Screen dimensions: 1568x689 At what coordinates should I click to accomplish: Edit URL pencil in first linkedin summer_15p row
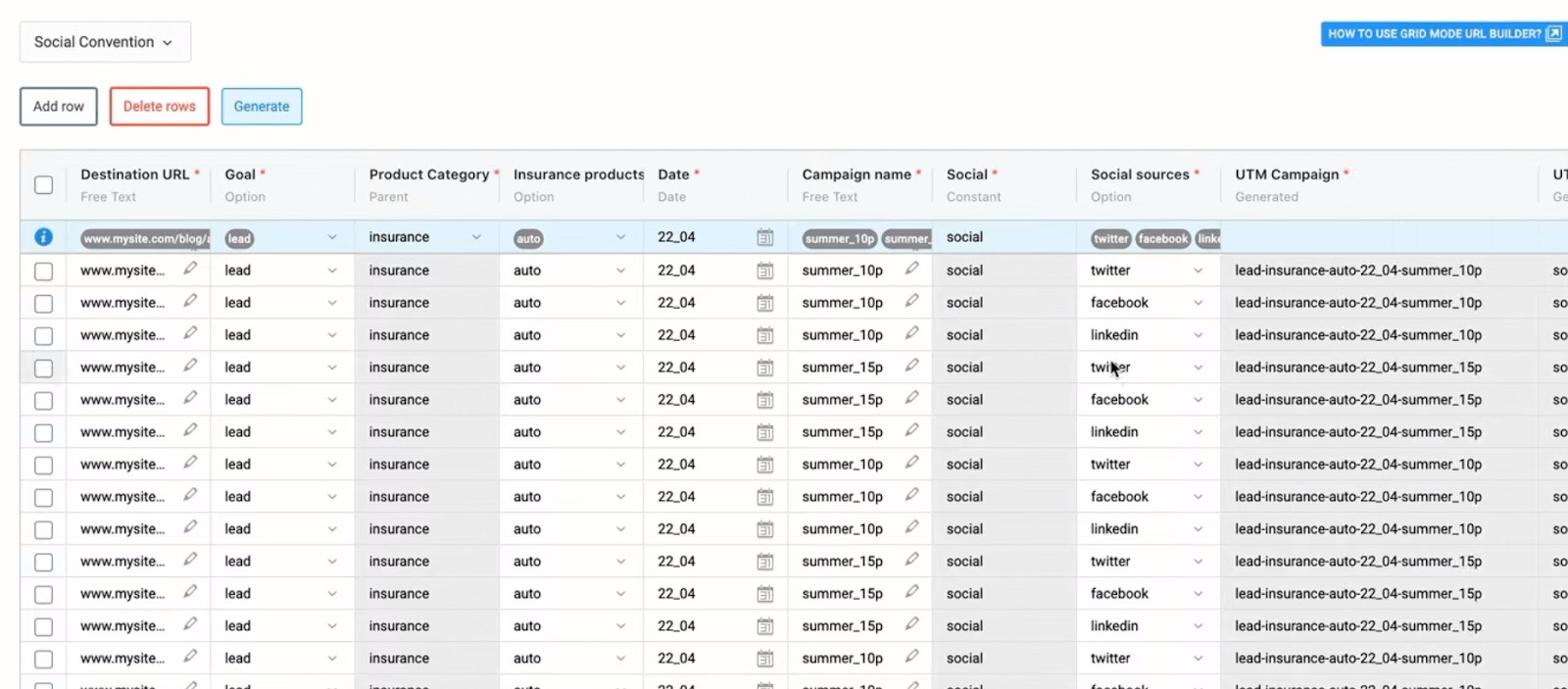(190, 430)
